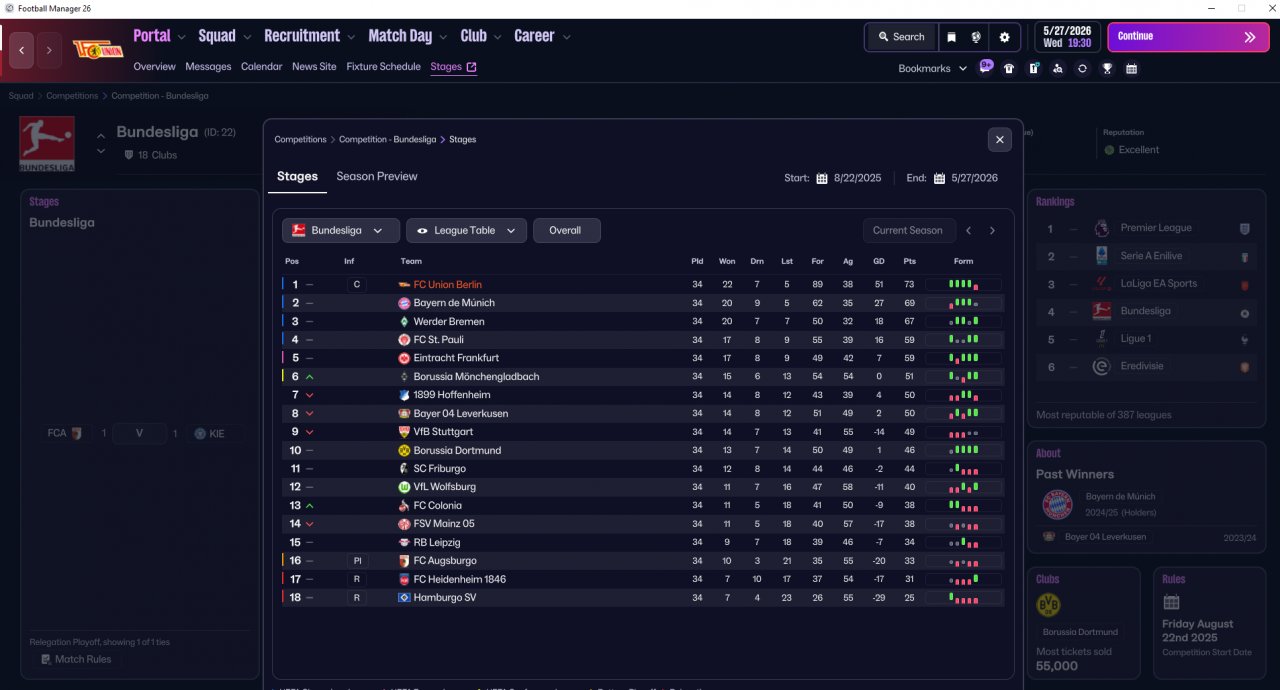Click the Competitions breadcrumb in dialog
Viewport: 1280px width, 690px height.
click(x=301, y=140)
